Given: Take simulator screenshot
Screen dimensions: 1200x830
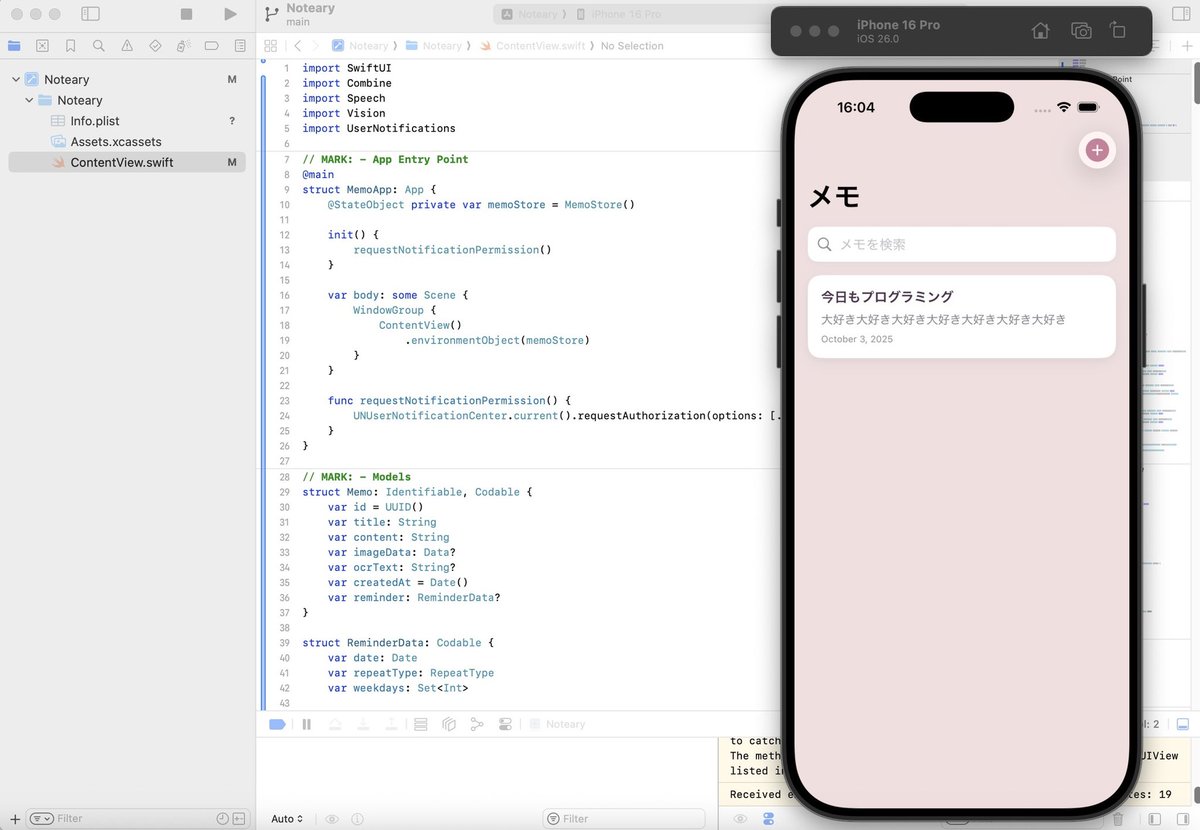Looking at the screenshot, I should [1081, 31].
